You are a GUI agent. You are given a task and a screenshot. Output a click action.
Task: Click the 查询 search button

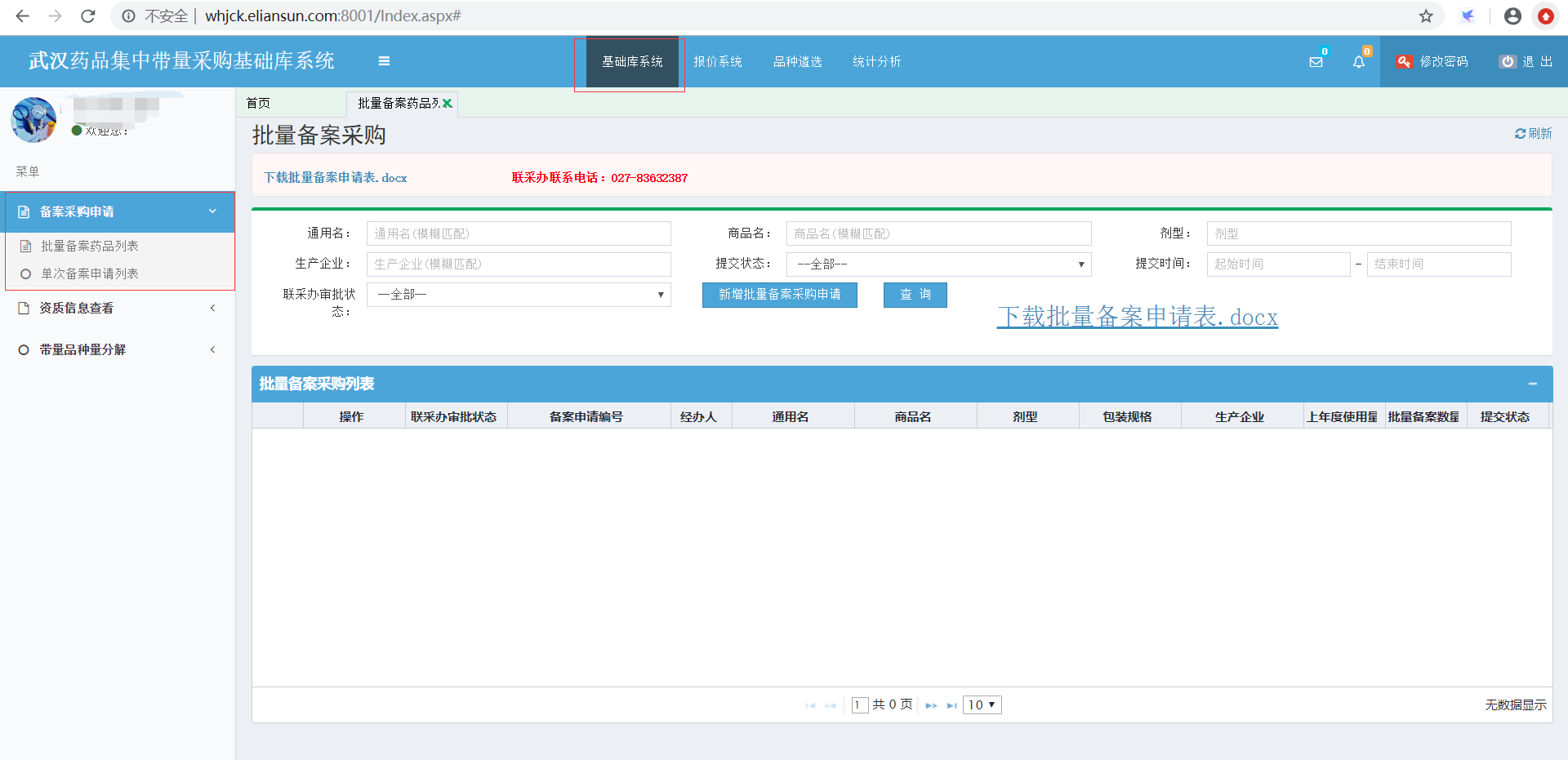(915, 295)
